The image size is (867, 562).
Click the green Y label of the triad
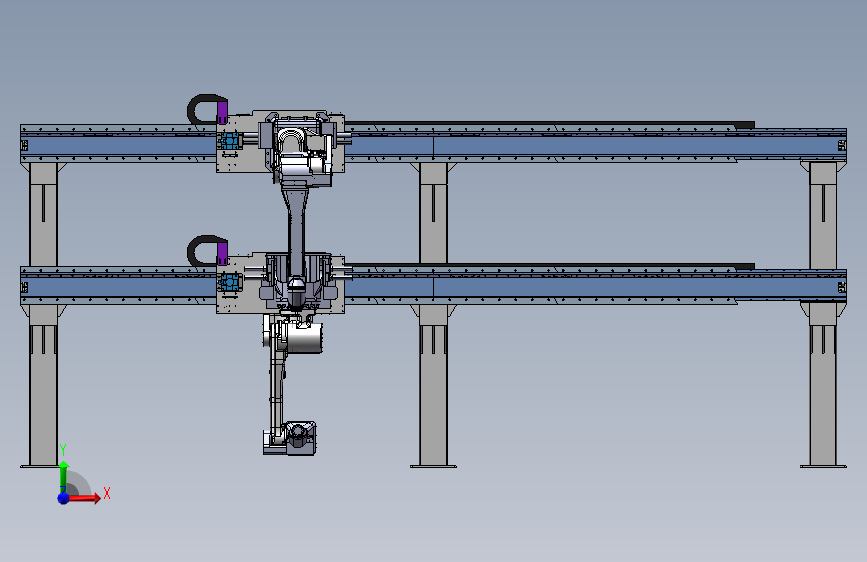63,450
